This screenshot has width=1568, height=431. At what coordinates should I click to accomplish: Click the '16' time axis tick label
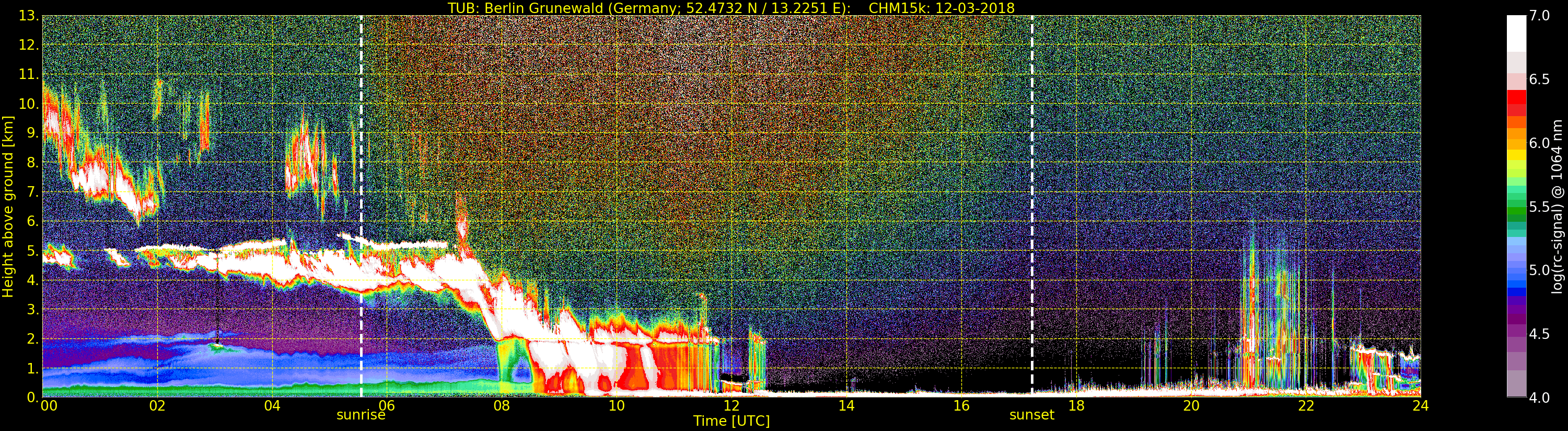tap(961, 405)
